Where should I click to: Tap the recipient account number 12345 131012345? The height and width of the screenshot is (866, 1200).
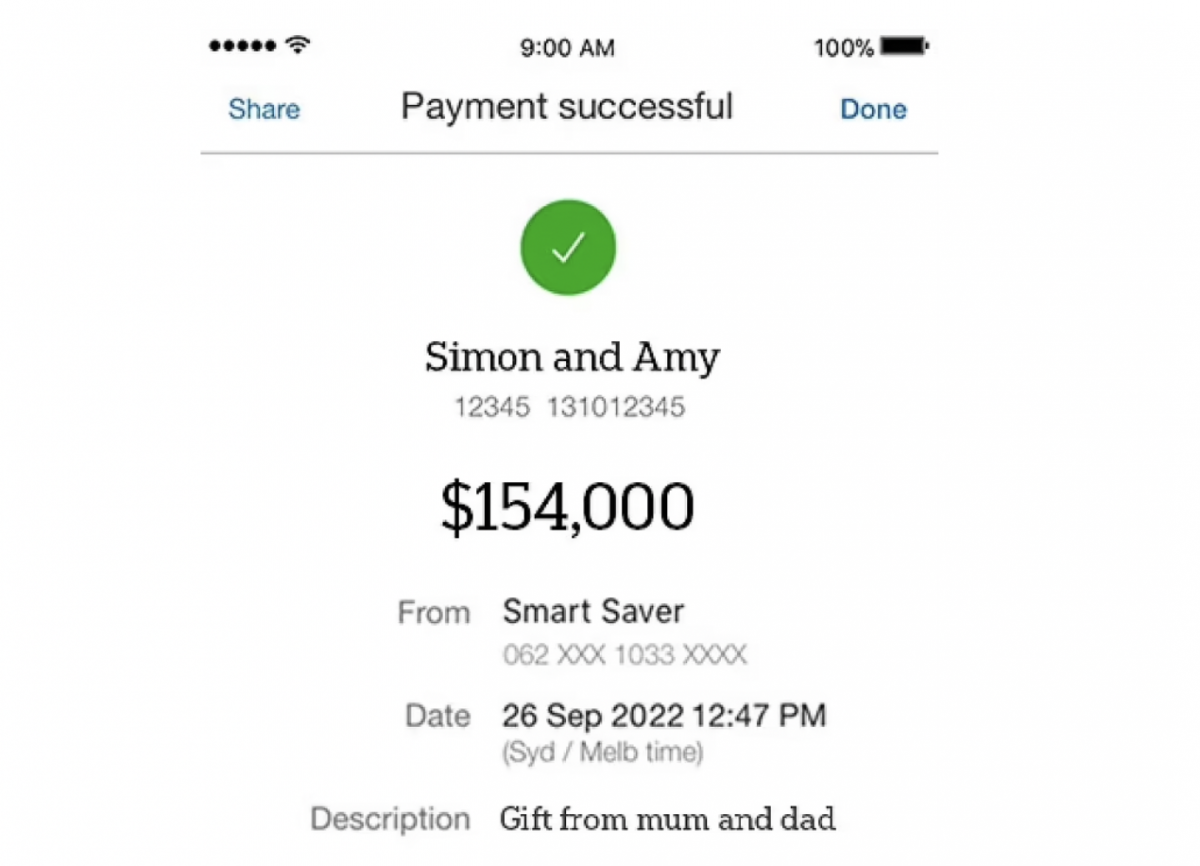tap(570, 407)
